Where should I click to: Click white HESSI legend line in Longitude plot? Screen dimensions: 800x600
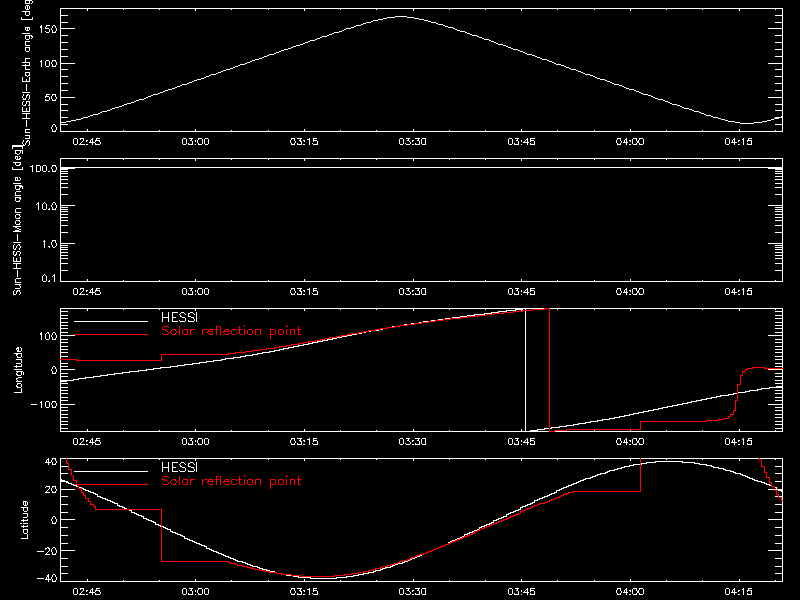click(x=111, y=321)
